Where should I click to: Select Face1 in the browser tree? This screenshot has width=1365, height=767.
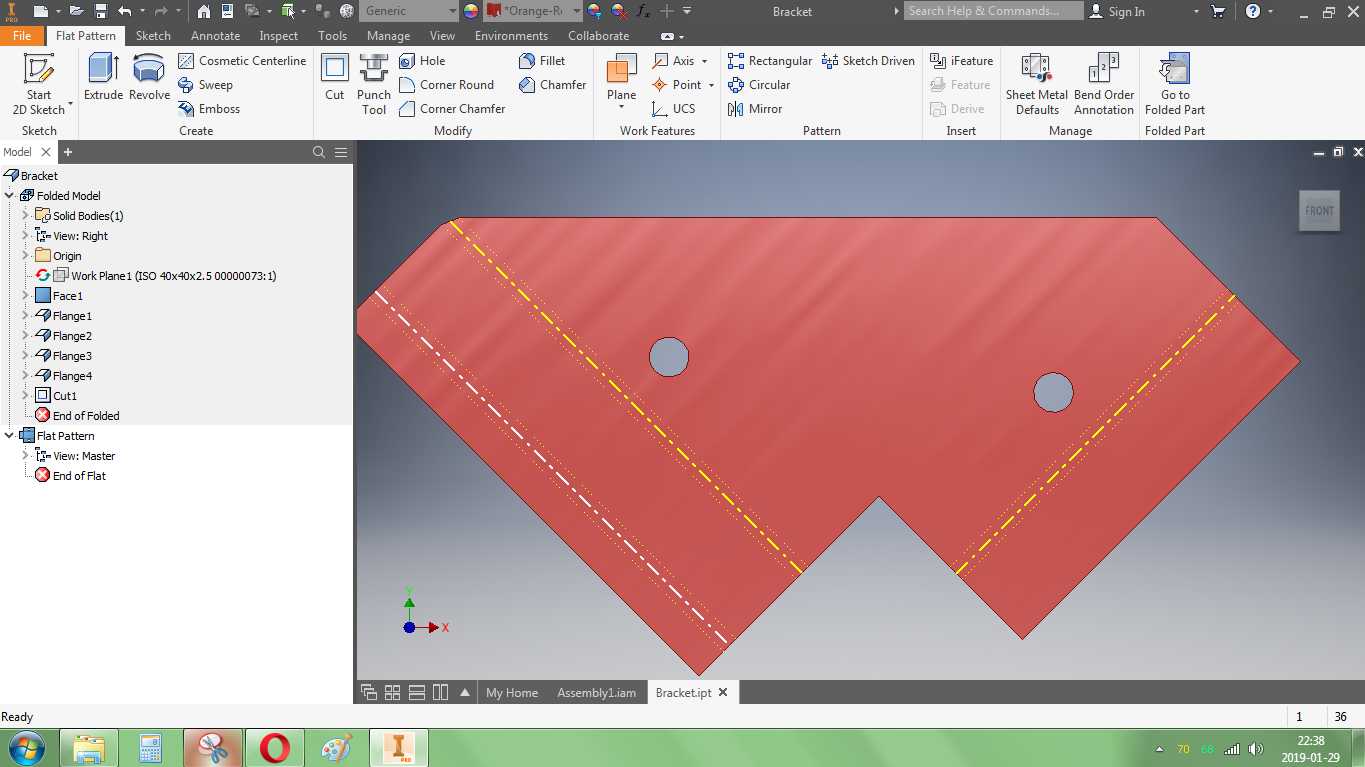point(59,296)
